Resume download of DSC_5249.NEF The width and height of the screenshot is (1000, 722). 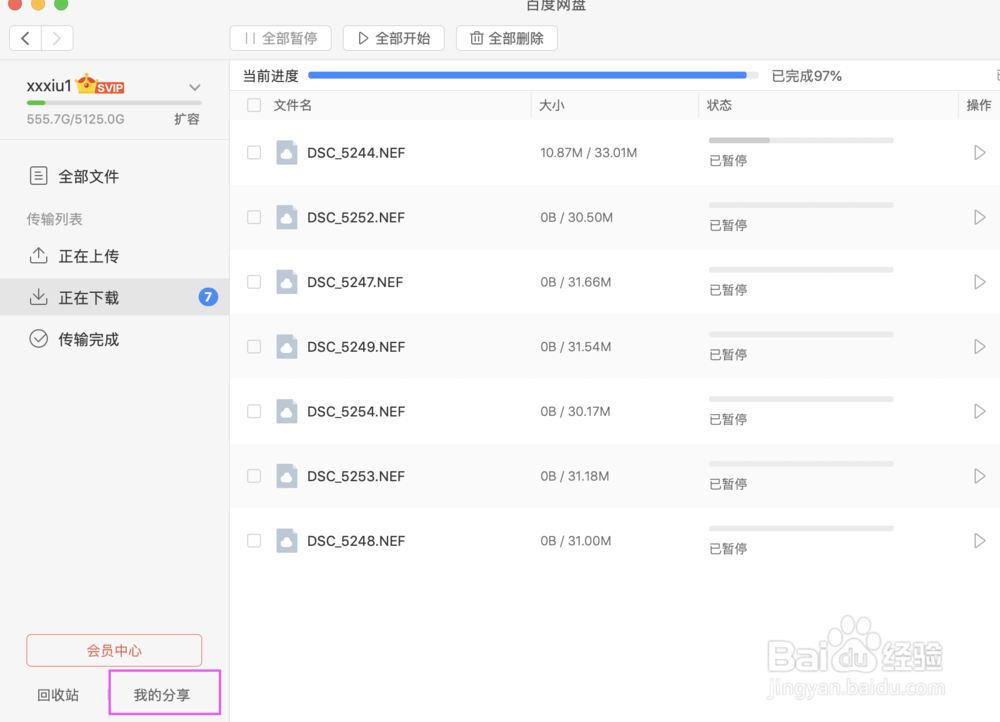[980, 347]
